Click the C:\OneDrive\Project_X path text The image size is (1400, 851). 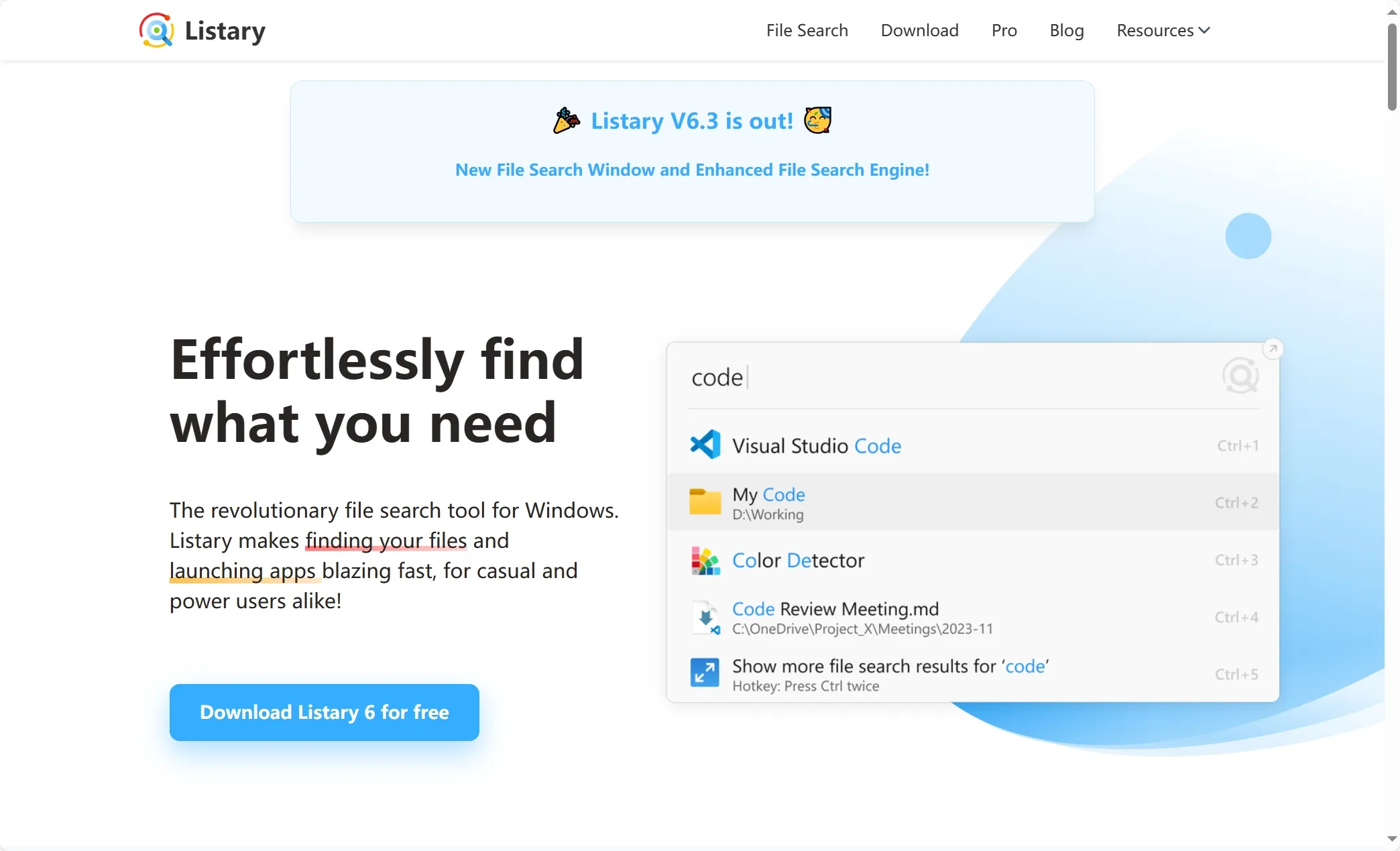pyautogui.click(x=862, y=629)
